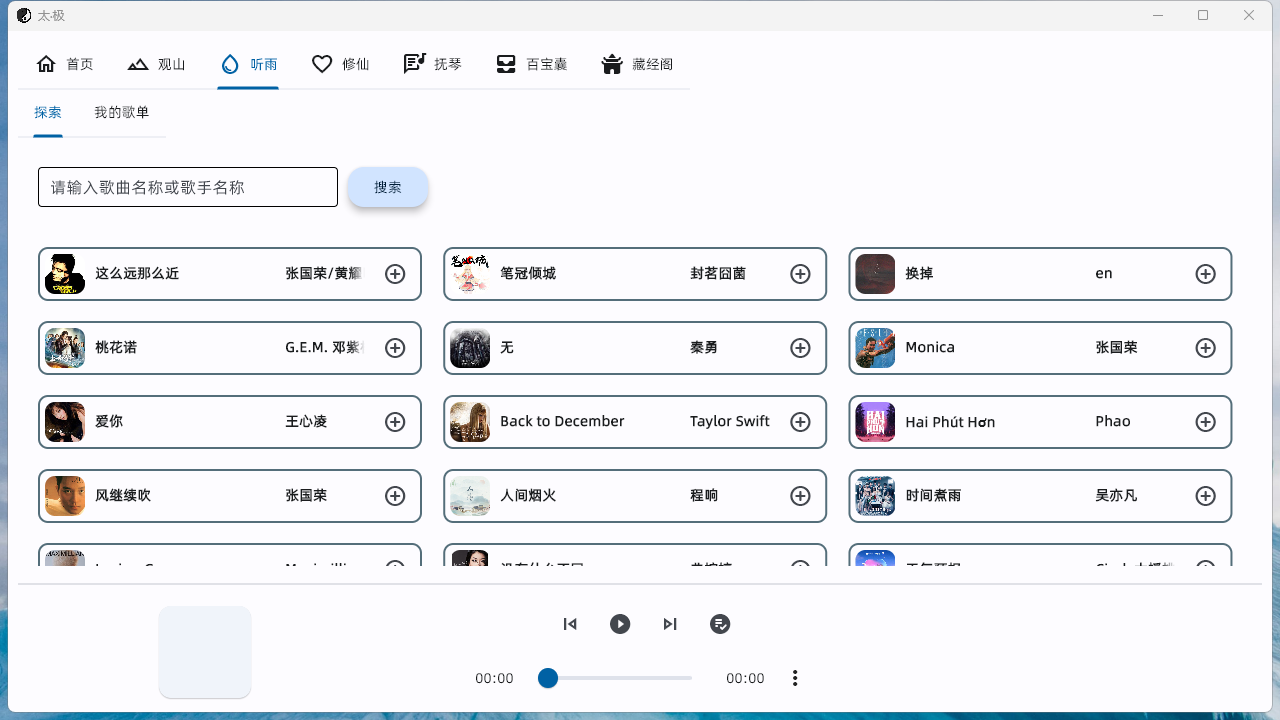Click the empty album cover placeholder

click(205, 652)
